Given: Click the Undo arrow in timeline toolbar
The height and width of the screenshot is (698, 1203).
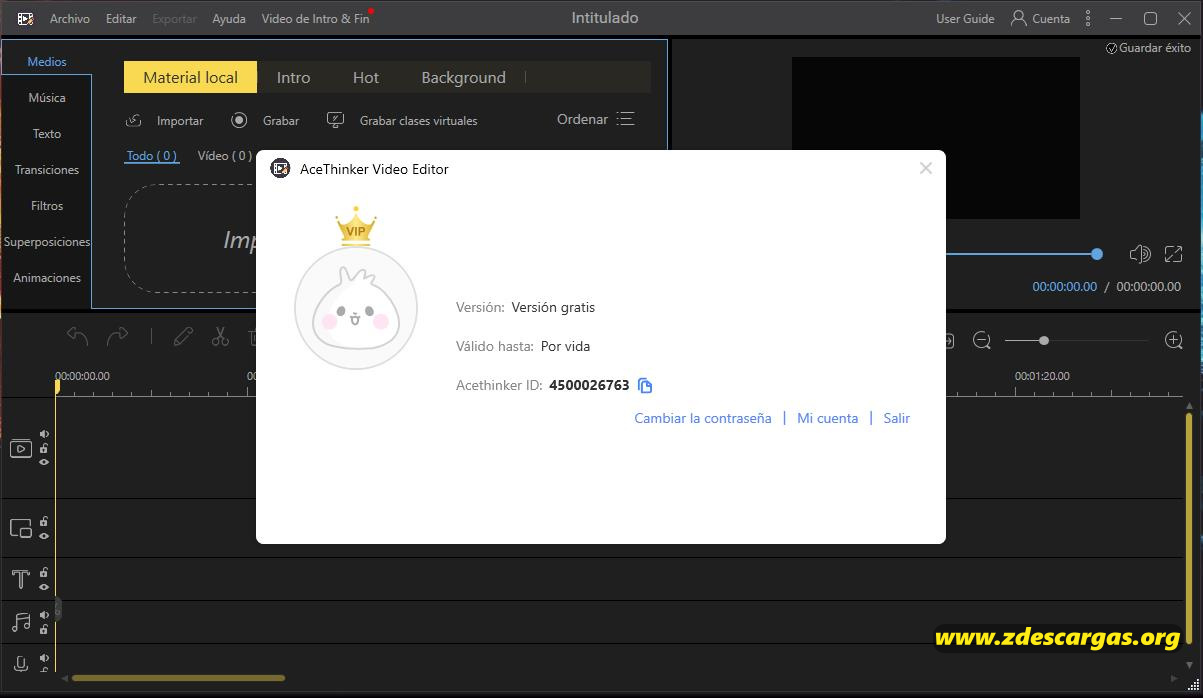Looking at the screenshot, I should [x=77, y=337].
